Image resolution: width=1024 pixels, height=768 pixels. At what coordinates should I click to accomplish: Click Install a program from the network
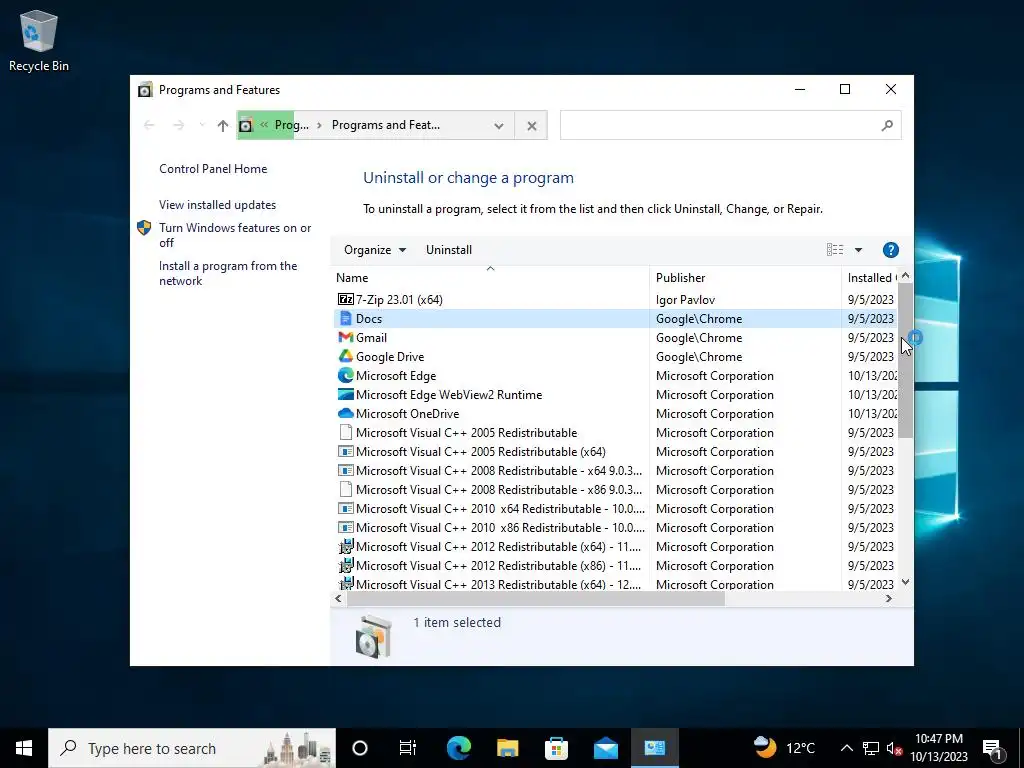click(228, 274)
